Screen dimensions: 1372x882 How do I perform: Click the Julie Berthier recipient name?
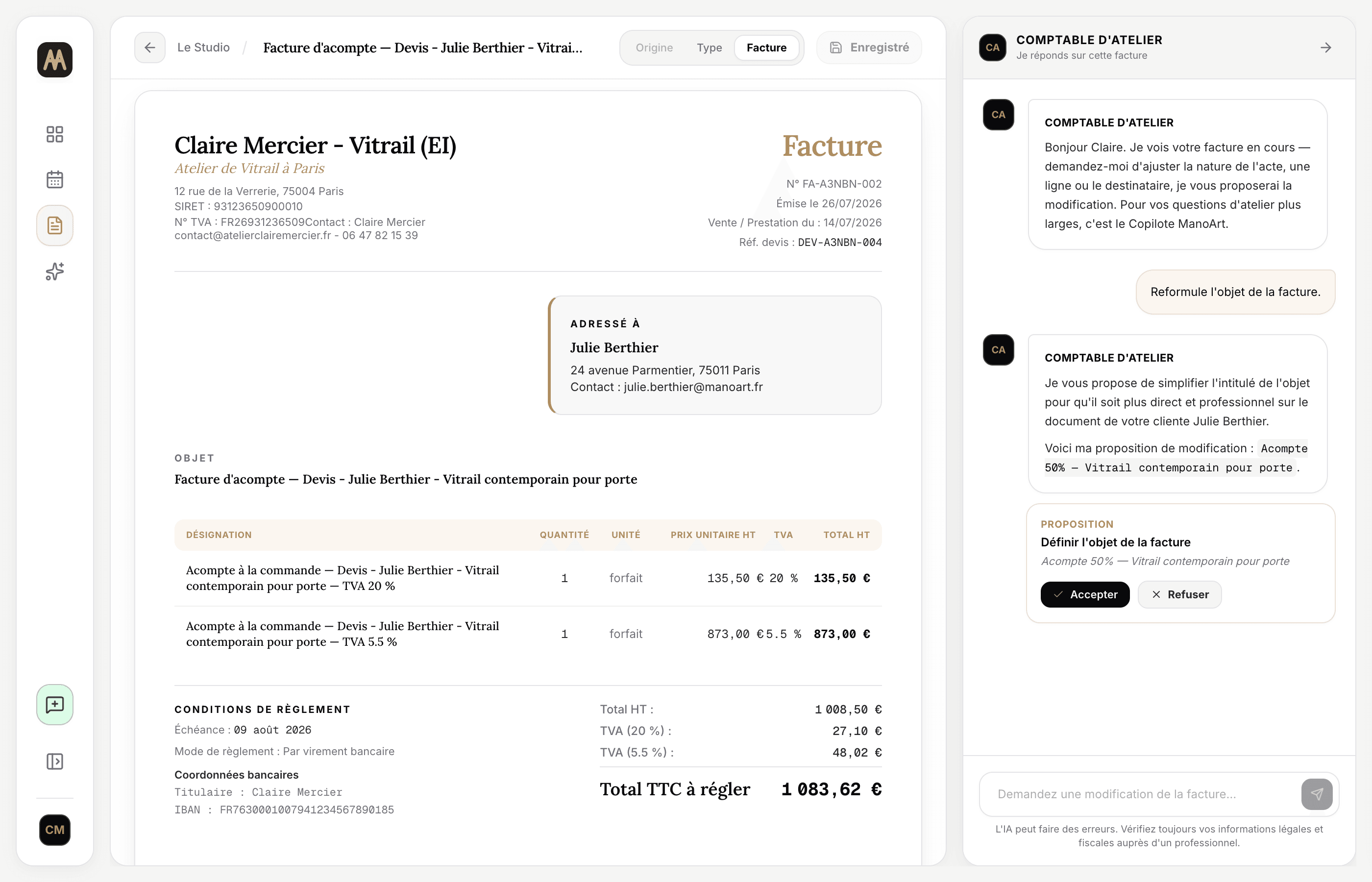pos(614,347)
